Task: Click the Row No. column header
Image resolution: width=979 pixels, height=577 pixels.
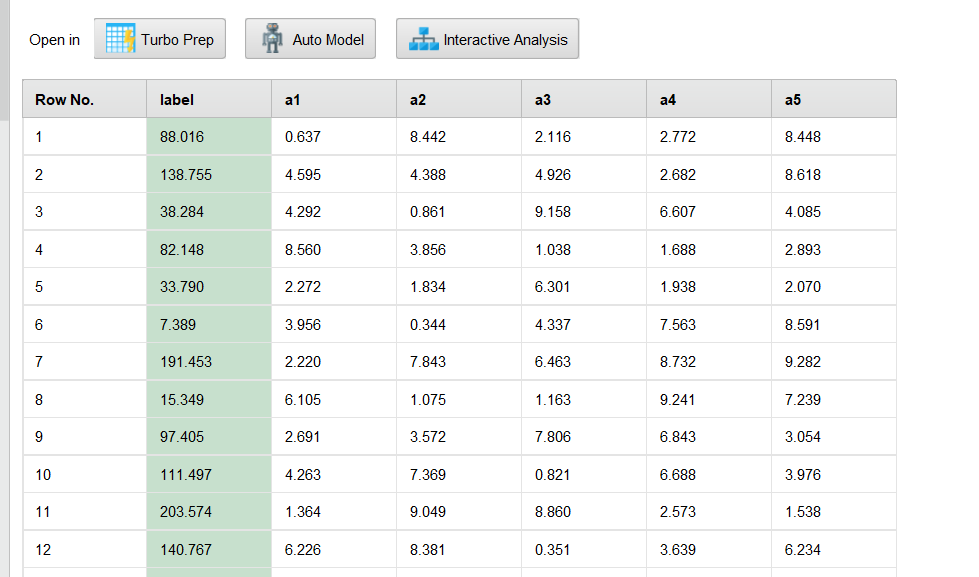Action: coord(85,99)
